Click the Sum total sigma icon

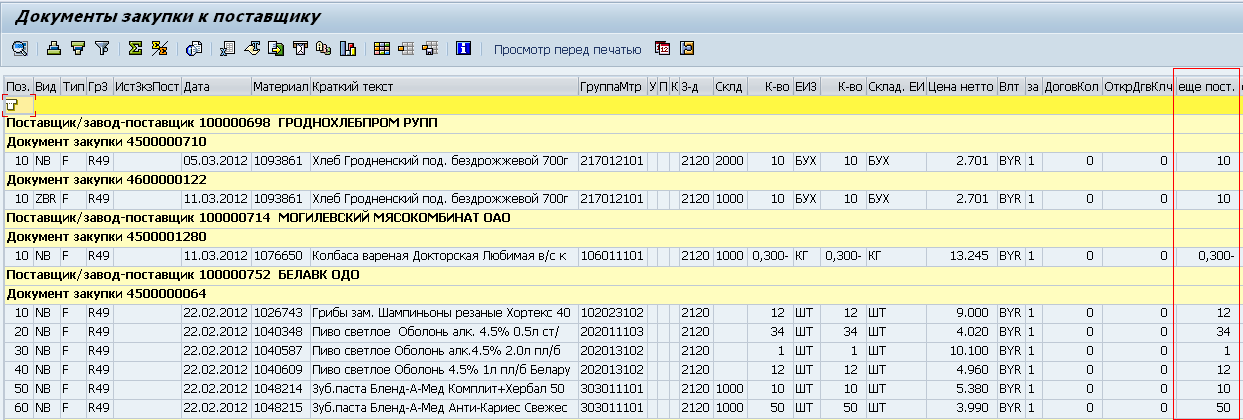(x=135, y=48)
